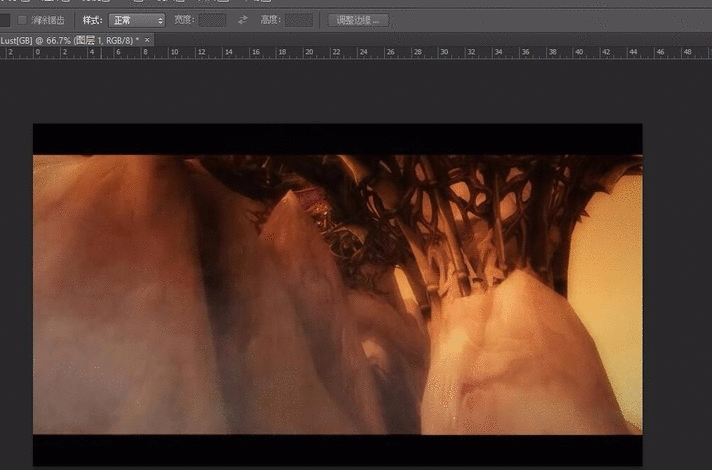Click the bottom black letterbox bar of the image
The width and height of the screenshot is (712, 470).
pos(337,450)
